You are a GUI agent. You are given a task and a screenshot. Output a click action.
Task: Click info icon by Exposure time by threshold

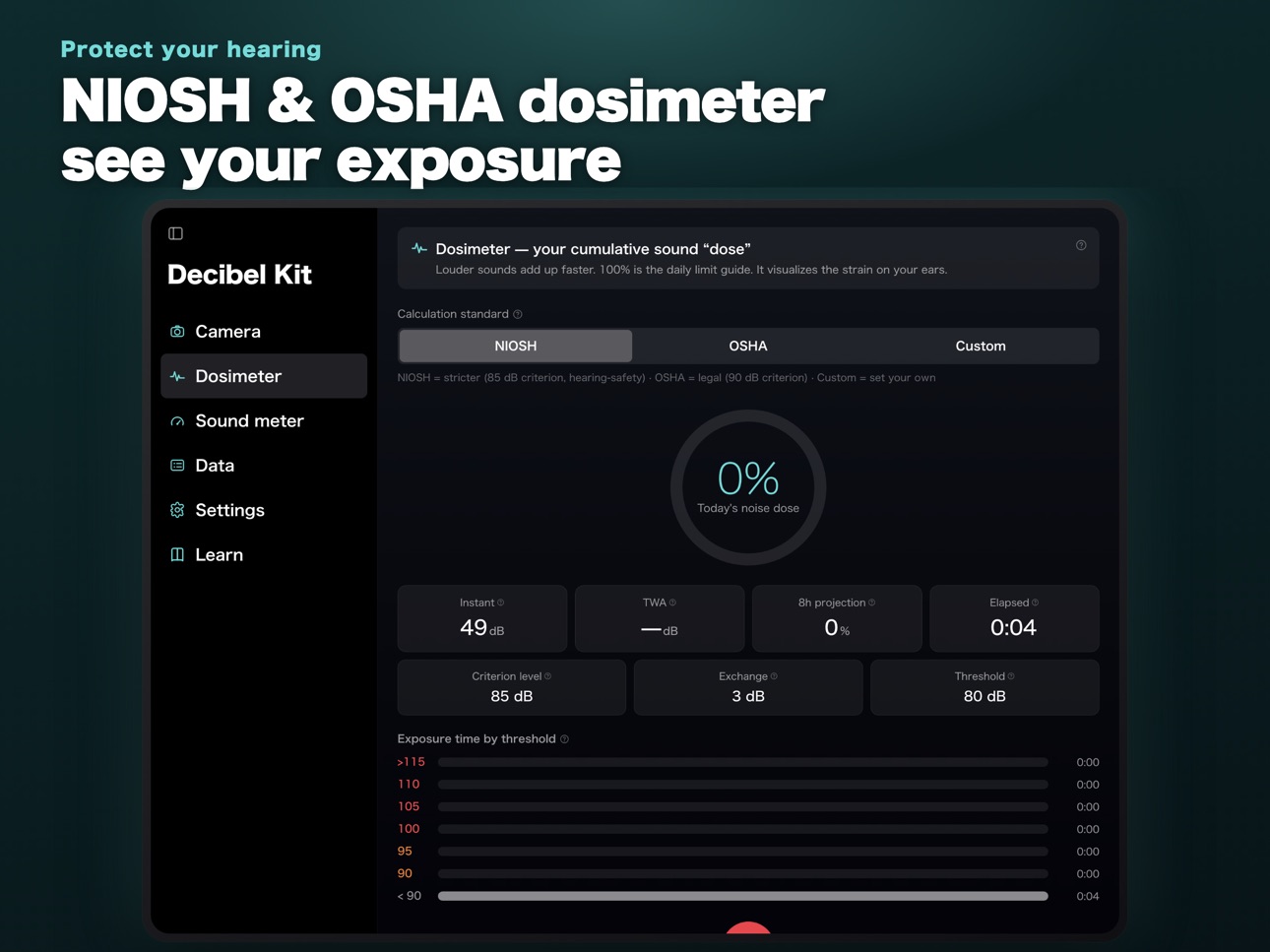point(565,739)
